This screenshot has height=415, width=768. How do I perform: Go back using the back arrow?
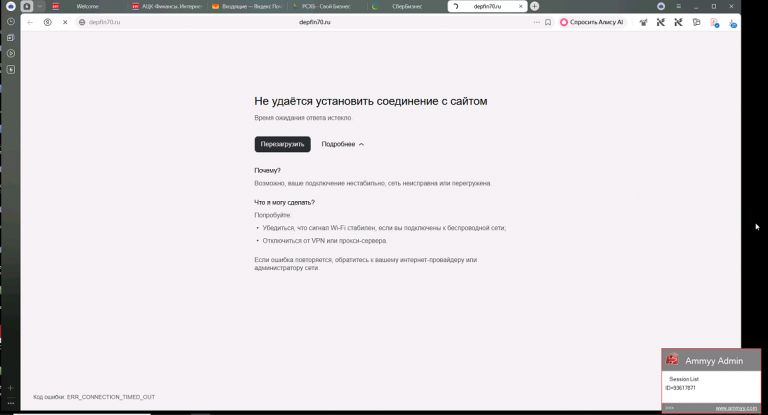coord(30,22)
